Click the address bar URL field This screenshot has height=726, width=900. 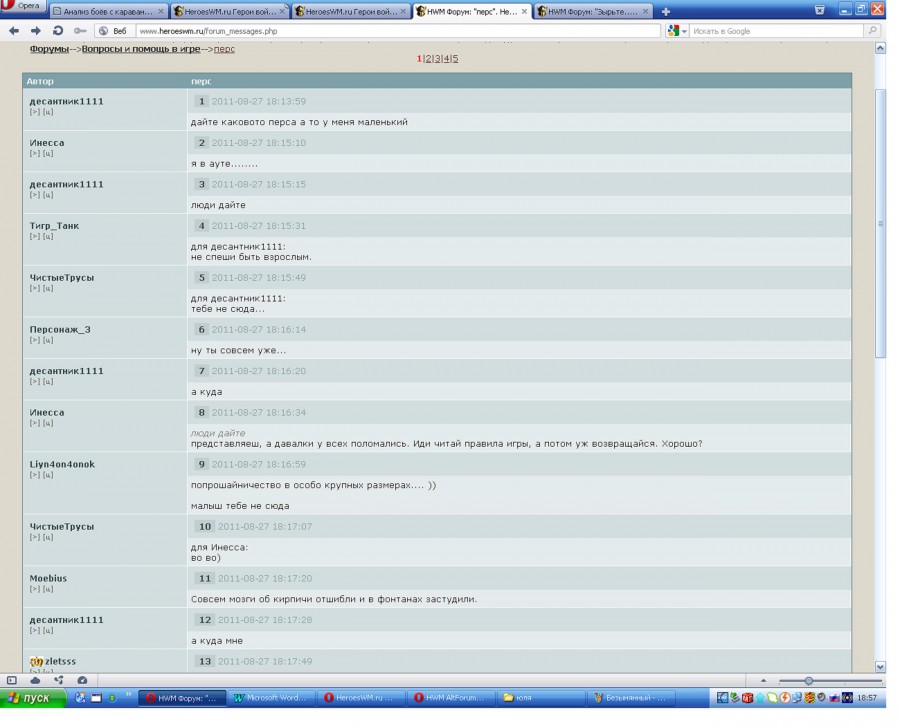[x=400, y=31]
